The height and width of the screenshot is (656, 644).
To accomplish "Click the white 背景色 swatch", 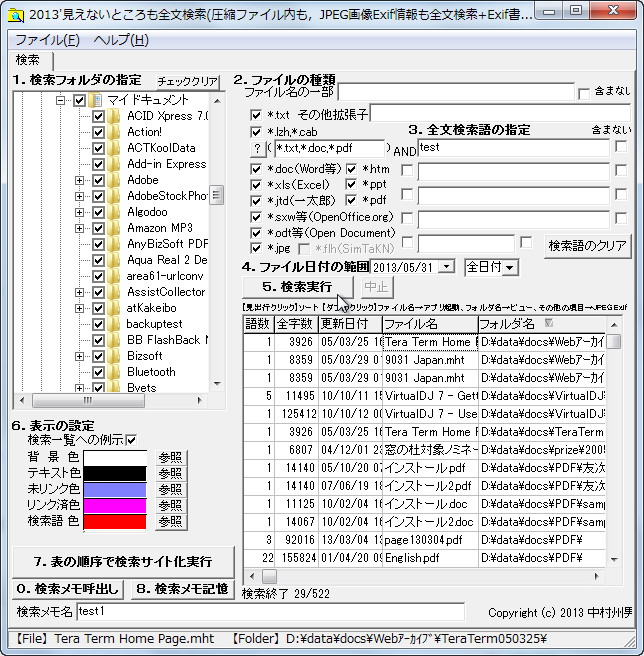I will [x=115, y=458].
